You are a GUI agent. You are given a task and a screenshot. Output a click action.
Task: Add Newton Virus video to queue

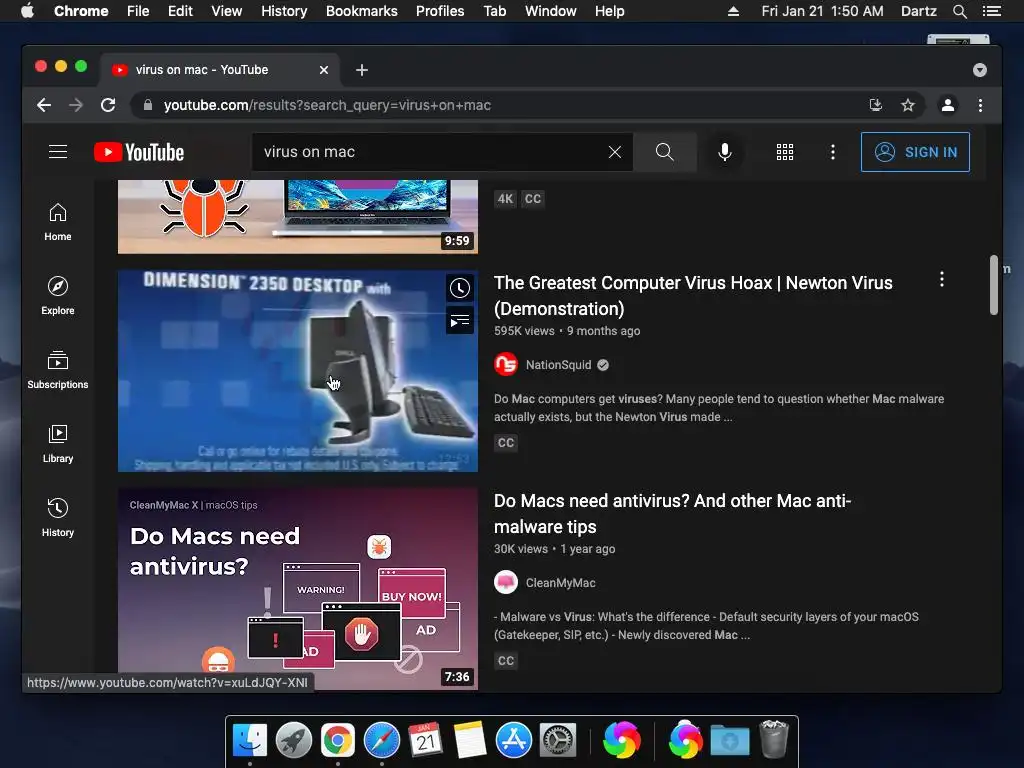coord(460,321)
